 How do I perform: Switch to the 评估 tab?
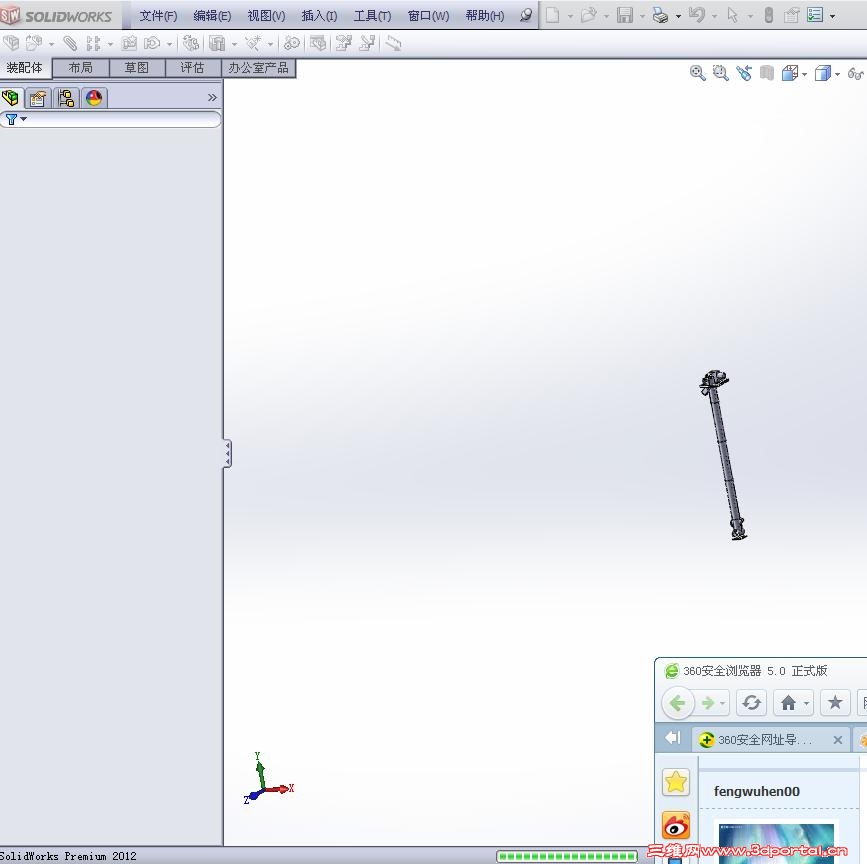pyautogui.click(x=192, y=68)
